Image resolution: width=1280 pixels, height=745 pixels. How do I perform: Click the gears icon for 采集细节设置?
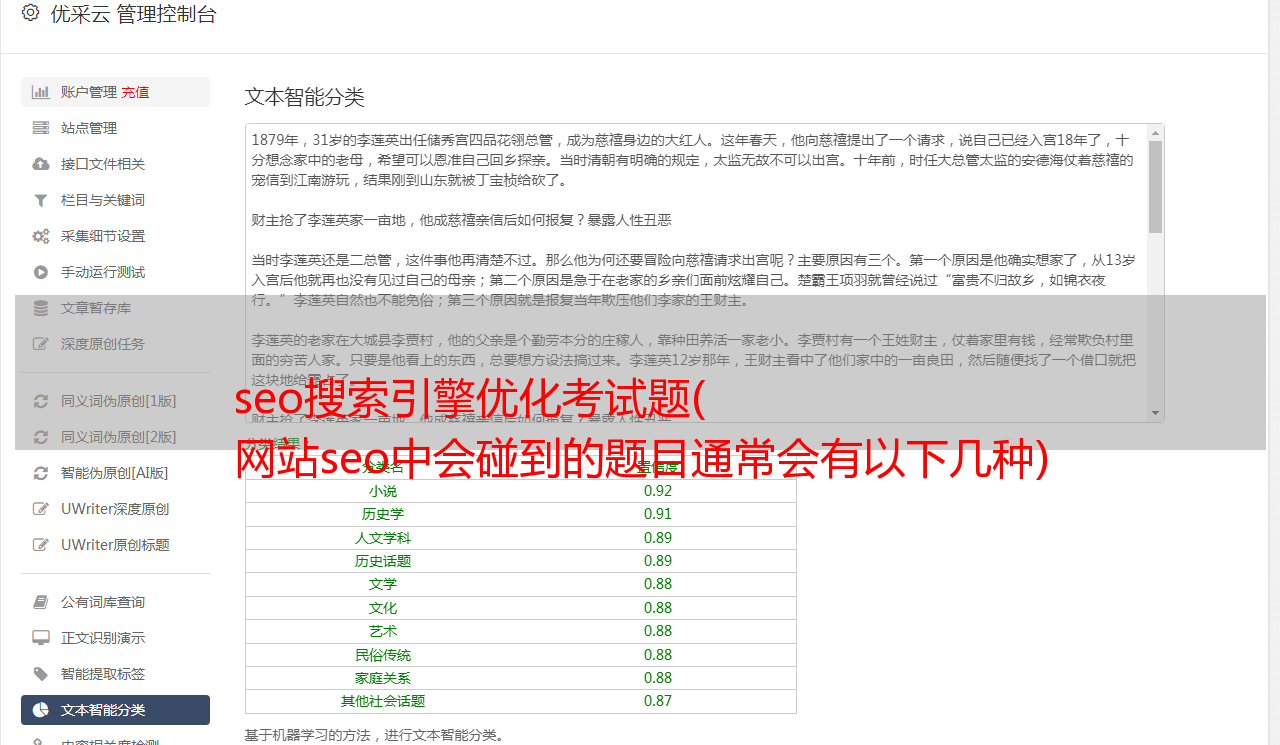click(x=41, y=236)
